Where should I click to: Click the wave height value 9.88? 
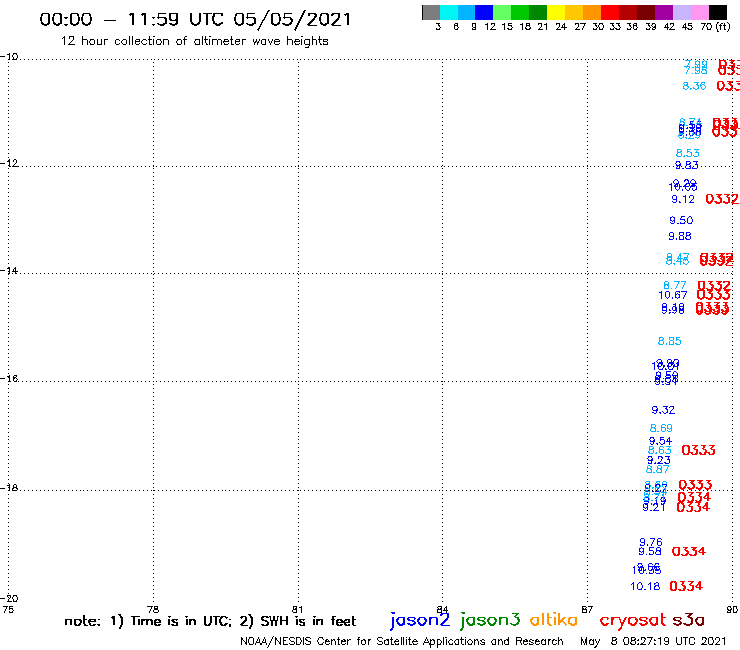(680, 236)
